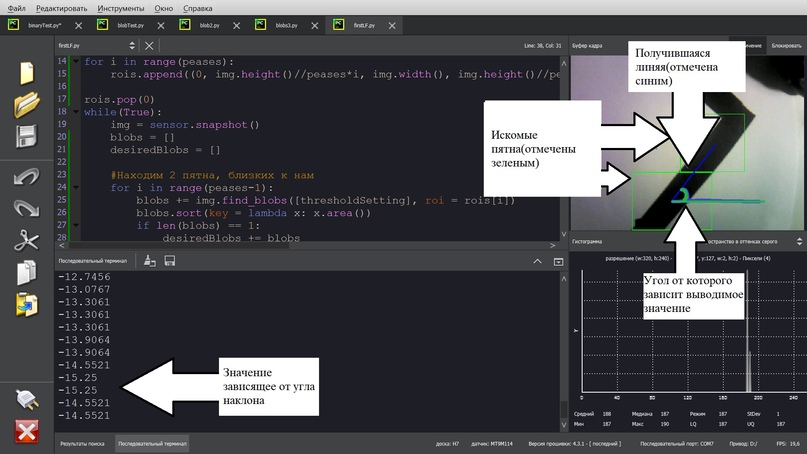Save terminal output with the disk icon
The height and width of the screenshot is (454, 807).
click(170, 261)
